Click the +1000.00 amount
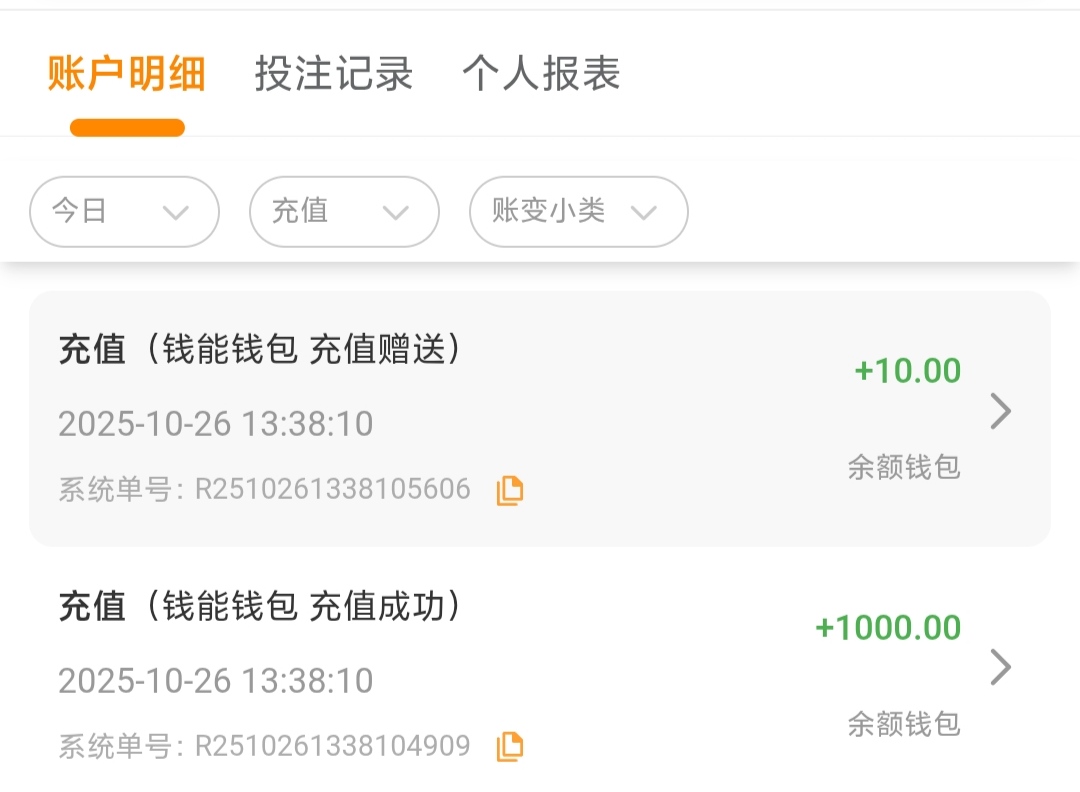 tap(888, 628)
